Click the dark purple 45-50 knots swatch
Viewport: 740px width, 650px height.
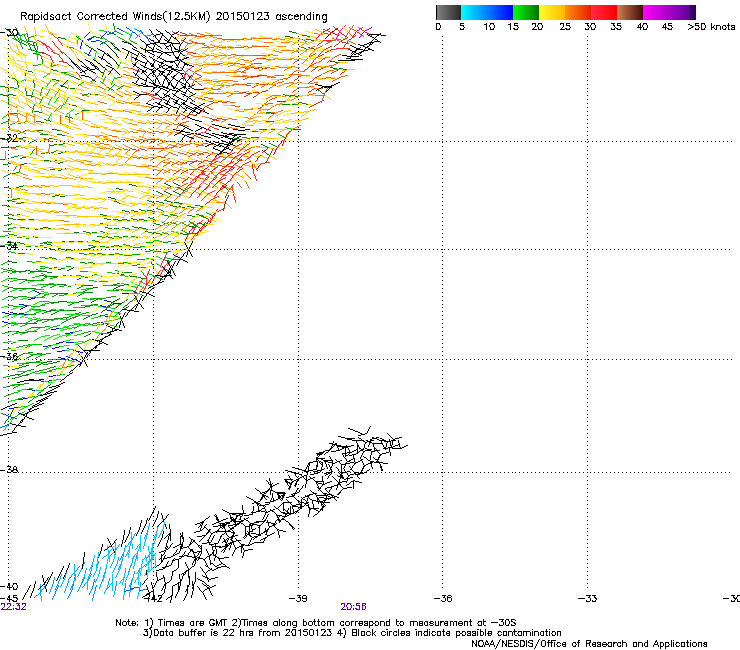pyautogui.click(x=682, y=12)
